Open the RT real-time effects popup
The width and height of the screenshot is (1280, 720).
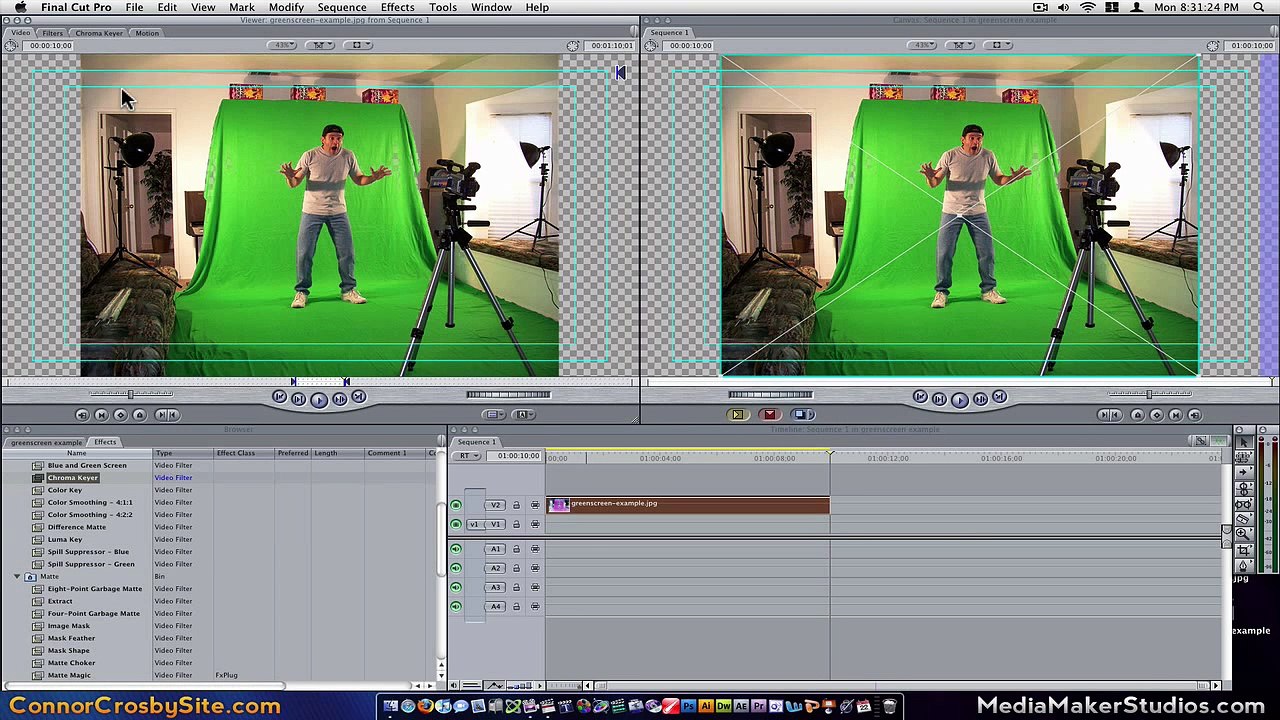[468, 456]
